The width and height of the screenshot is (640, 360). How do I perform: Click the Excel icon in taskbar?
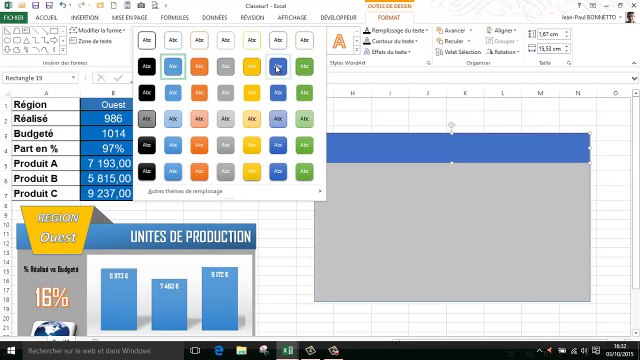(288, 351)
